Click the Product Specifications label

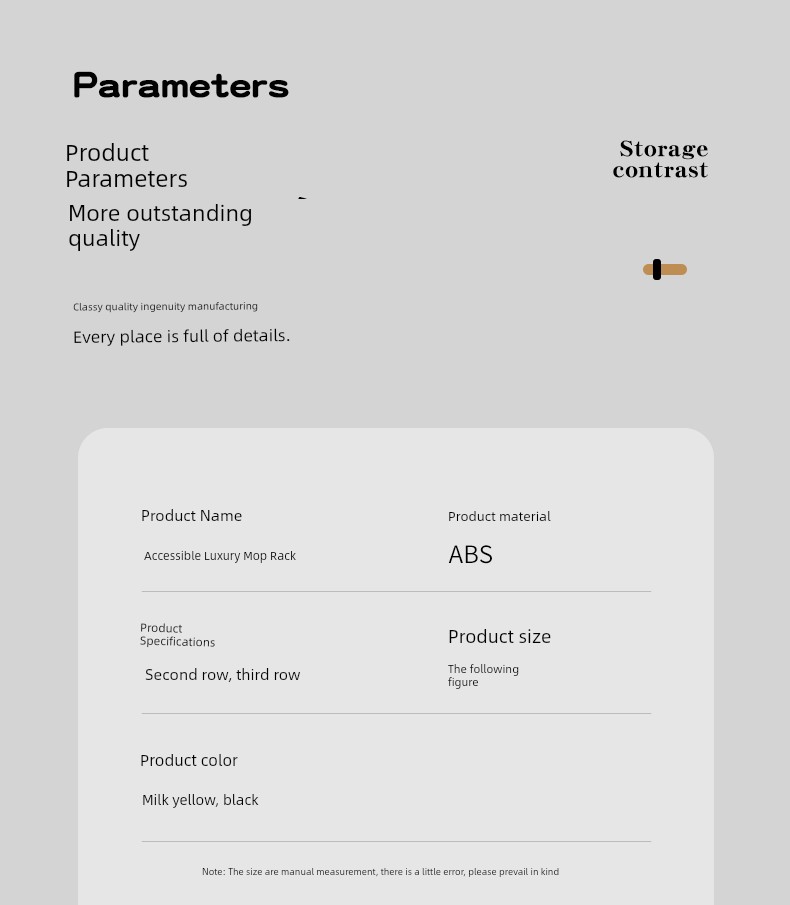[x=177, y=635]
